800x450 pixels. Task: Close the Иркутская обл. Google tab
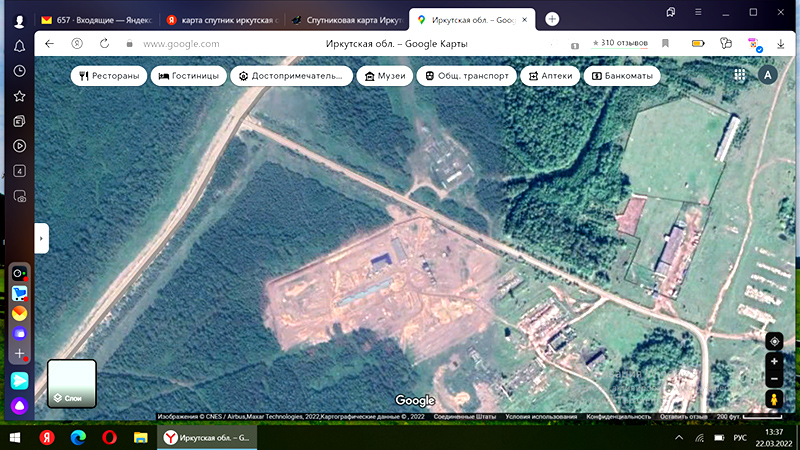coord(524,20)
